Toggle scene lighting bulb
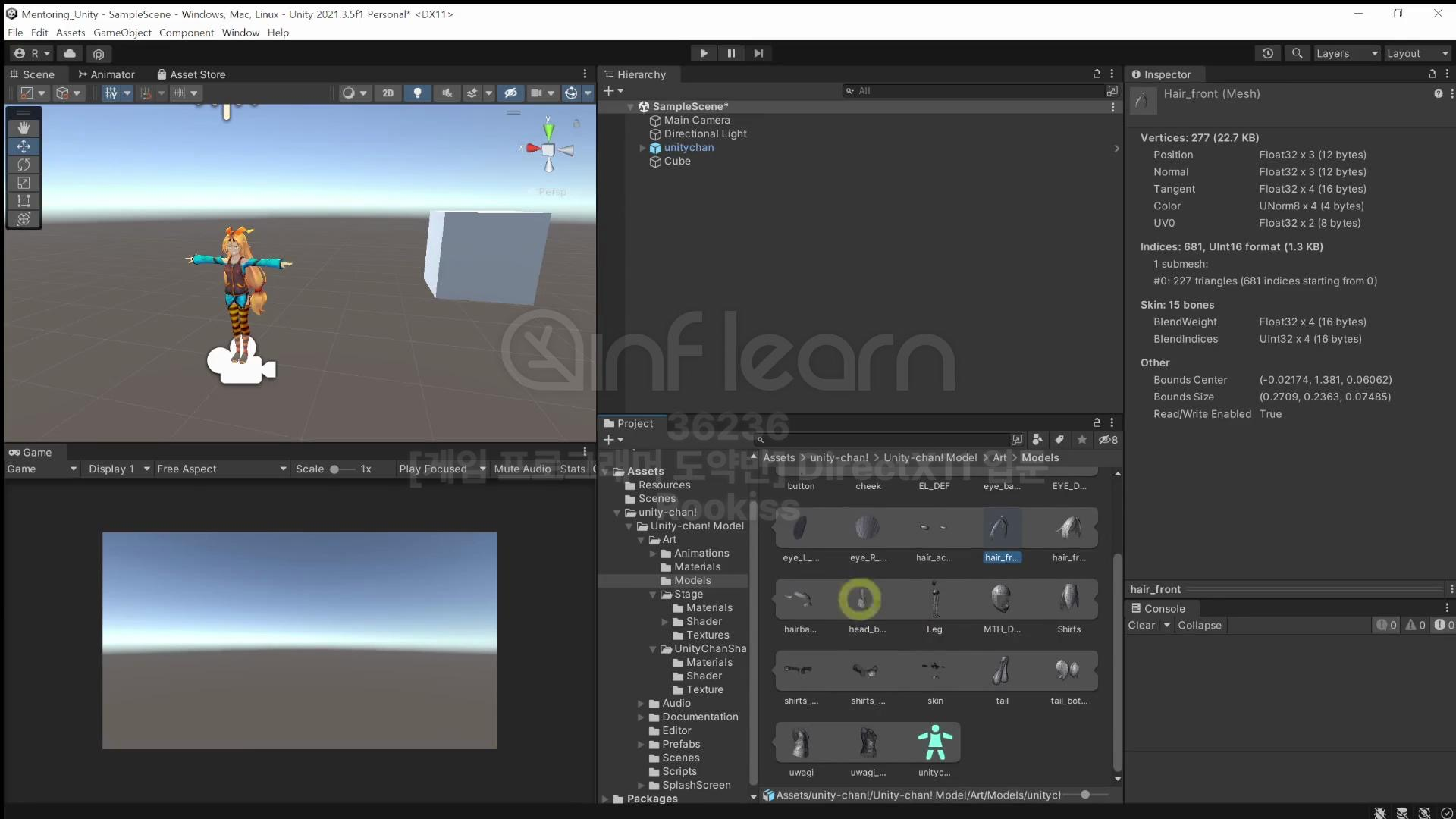Viewport: 1456px width, 819px height. tap(417, 93)
